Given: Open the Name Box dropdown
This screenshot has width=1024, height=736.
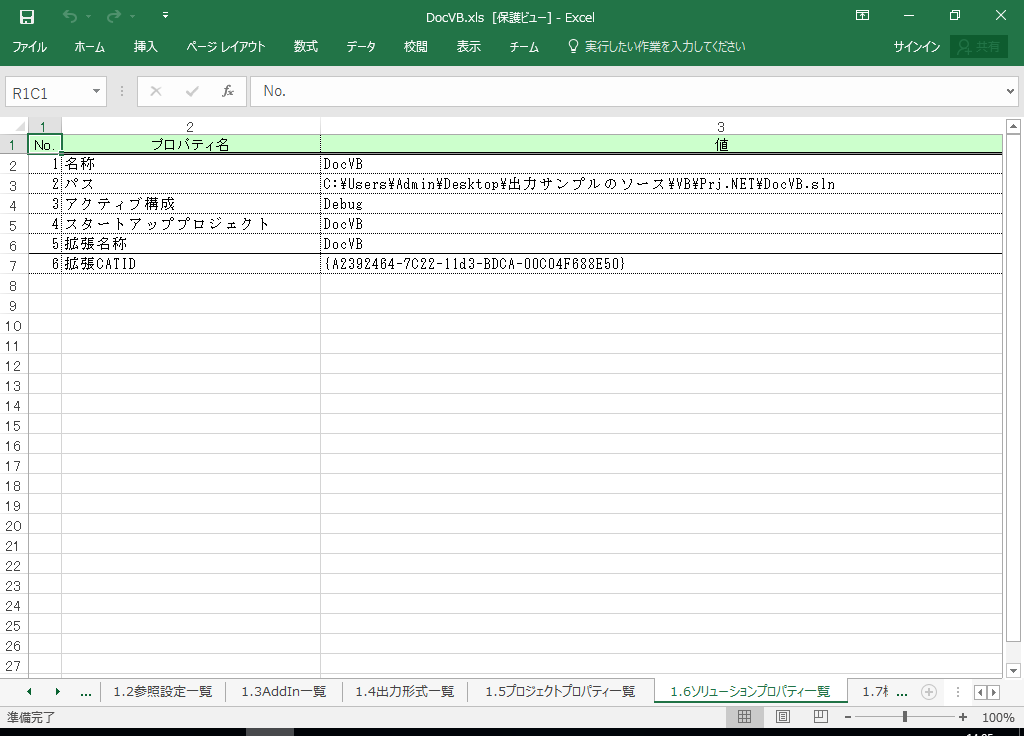Looking at the screenshot, I should [97, 92].
